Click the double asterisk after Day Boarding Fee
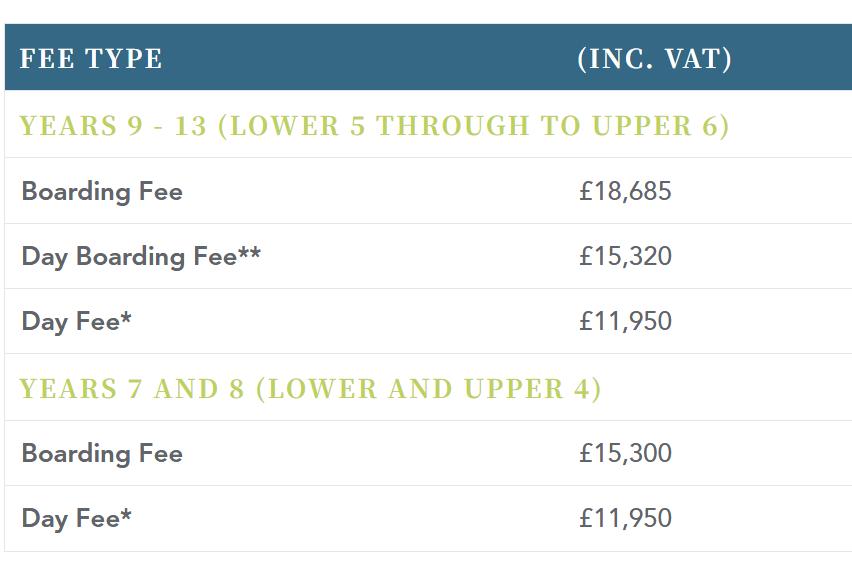 coord(249,253)
